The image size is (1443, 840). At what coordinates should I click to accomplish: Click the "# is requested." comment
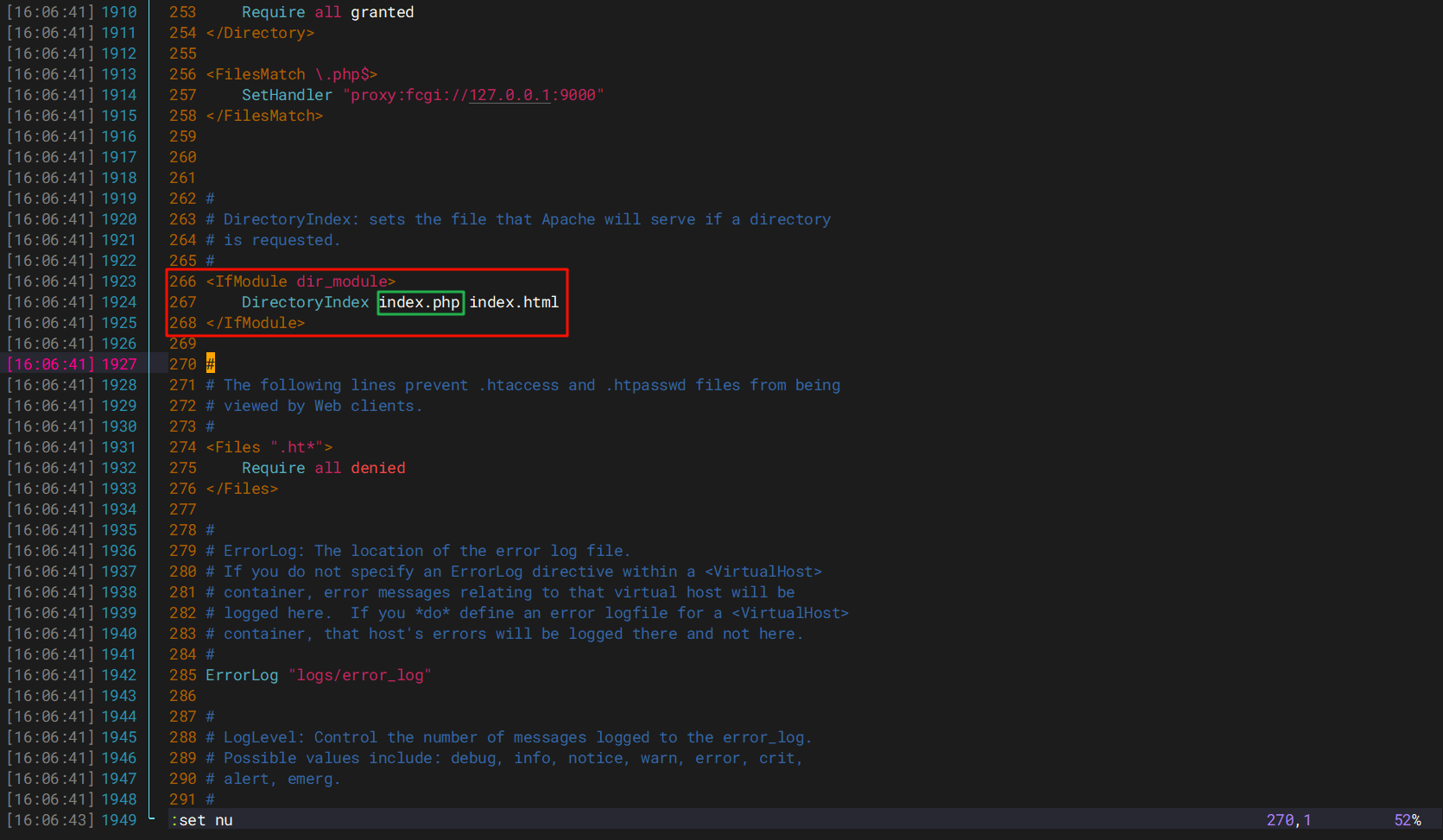[273, 240]
